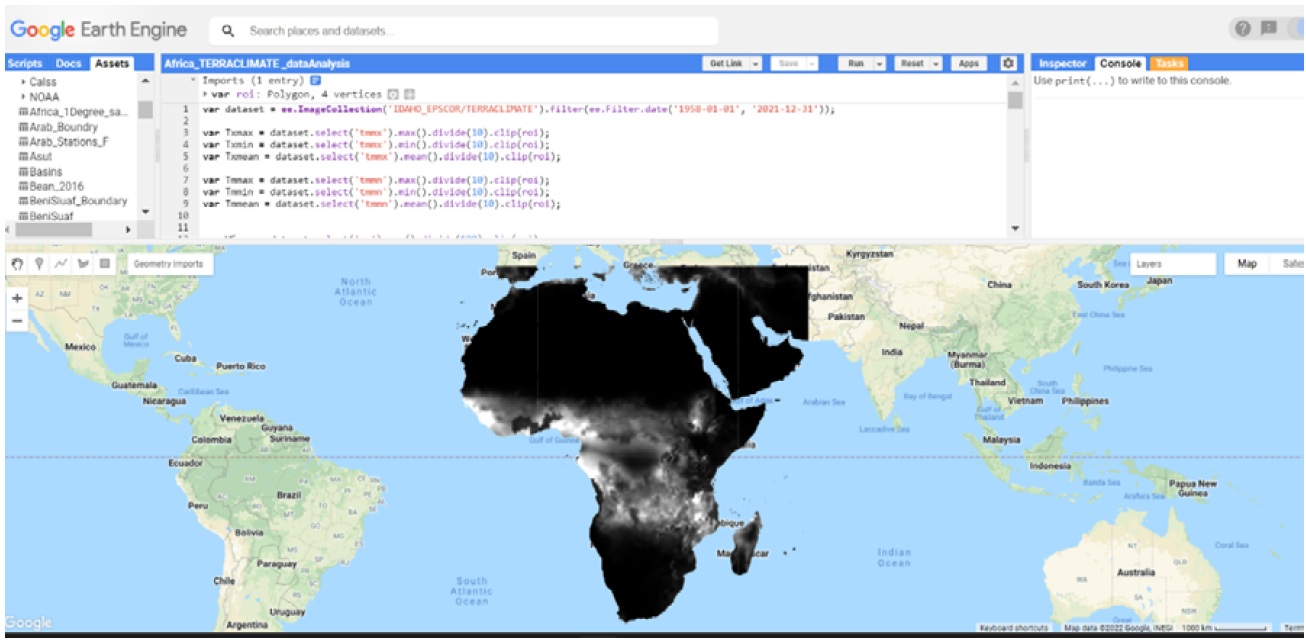Open the Layers map panel

(1172, 264)
